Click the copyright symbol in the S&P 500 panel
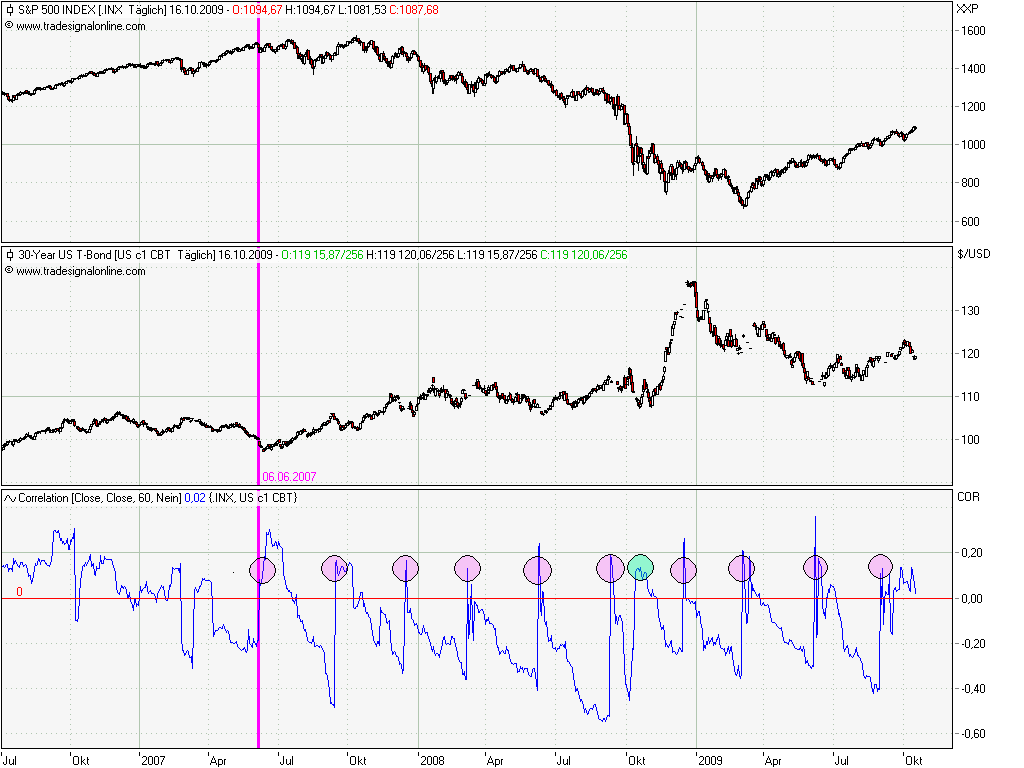 tap(9, 26)
